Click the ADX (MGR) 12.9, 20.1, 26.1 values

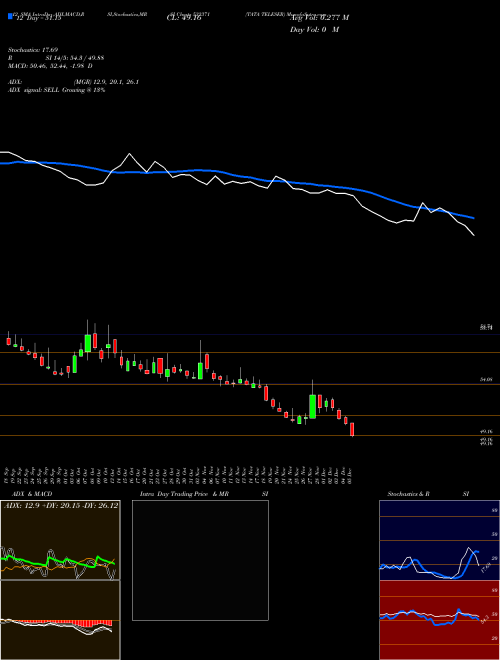click(74, 82)
